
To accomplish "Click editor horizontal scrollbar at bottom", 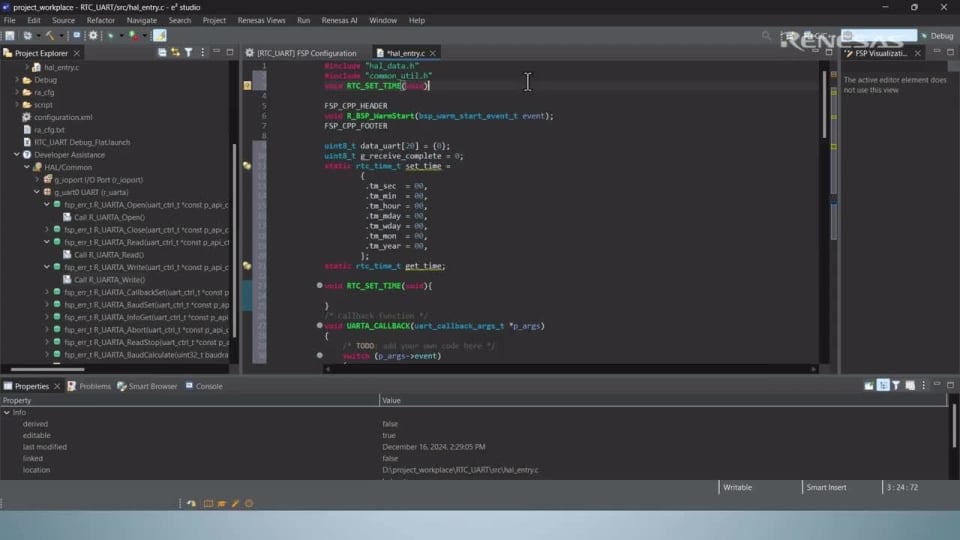I will coord(571,369).
